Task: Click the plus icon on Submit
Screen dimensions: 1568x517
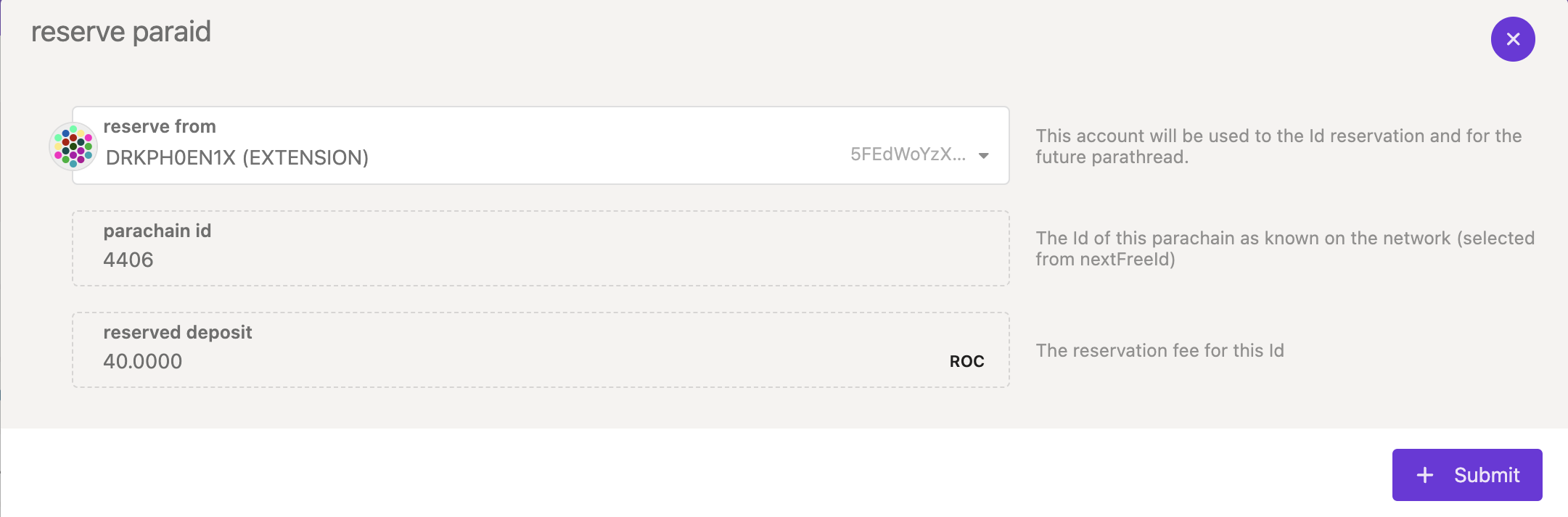Action: coord(1424,475)
